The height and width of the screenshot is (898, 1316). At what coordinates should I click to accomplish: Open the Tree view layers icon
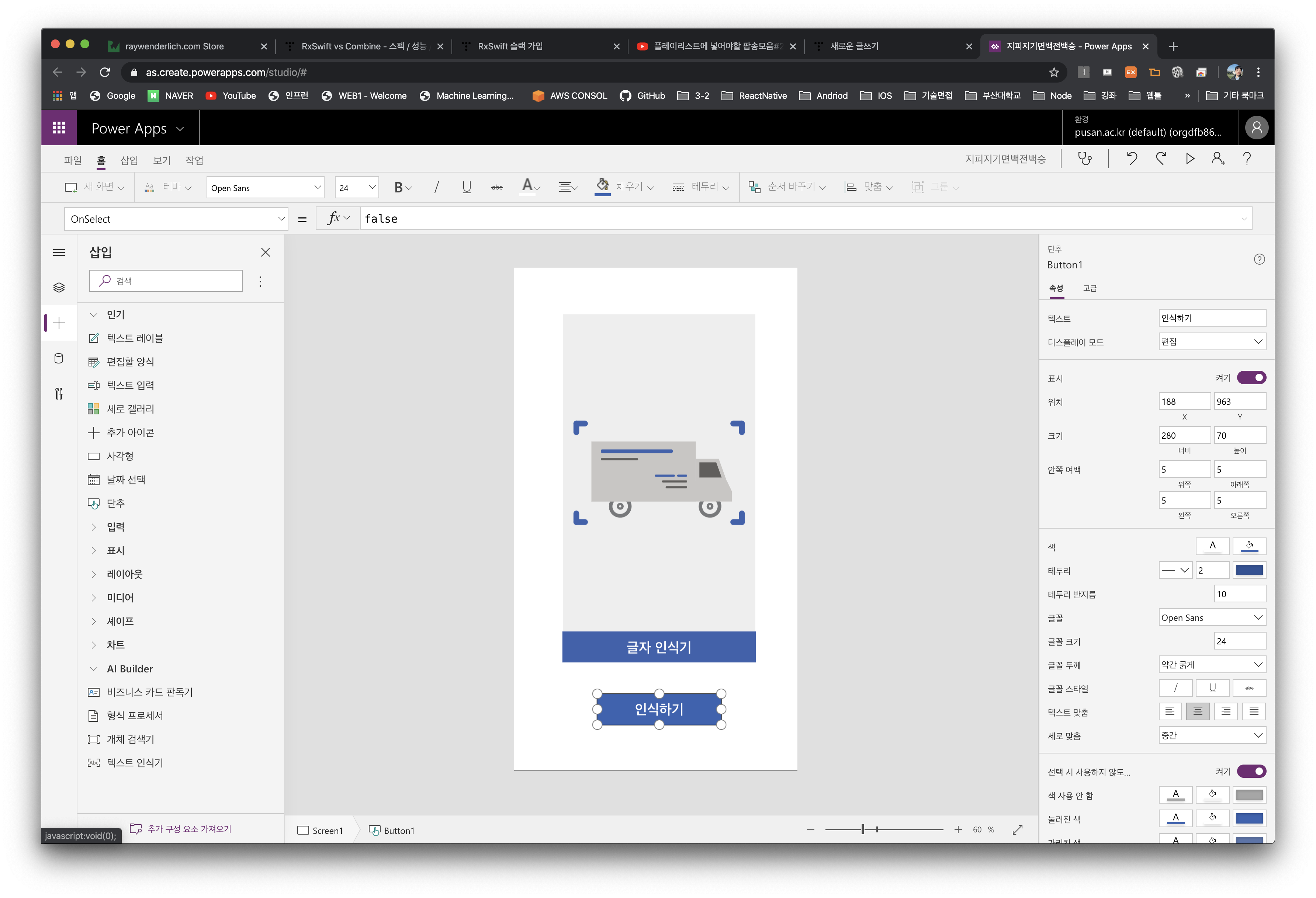coord(59,288)
